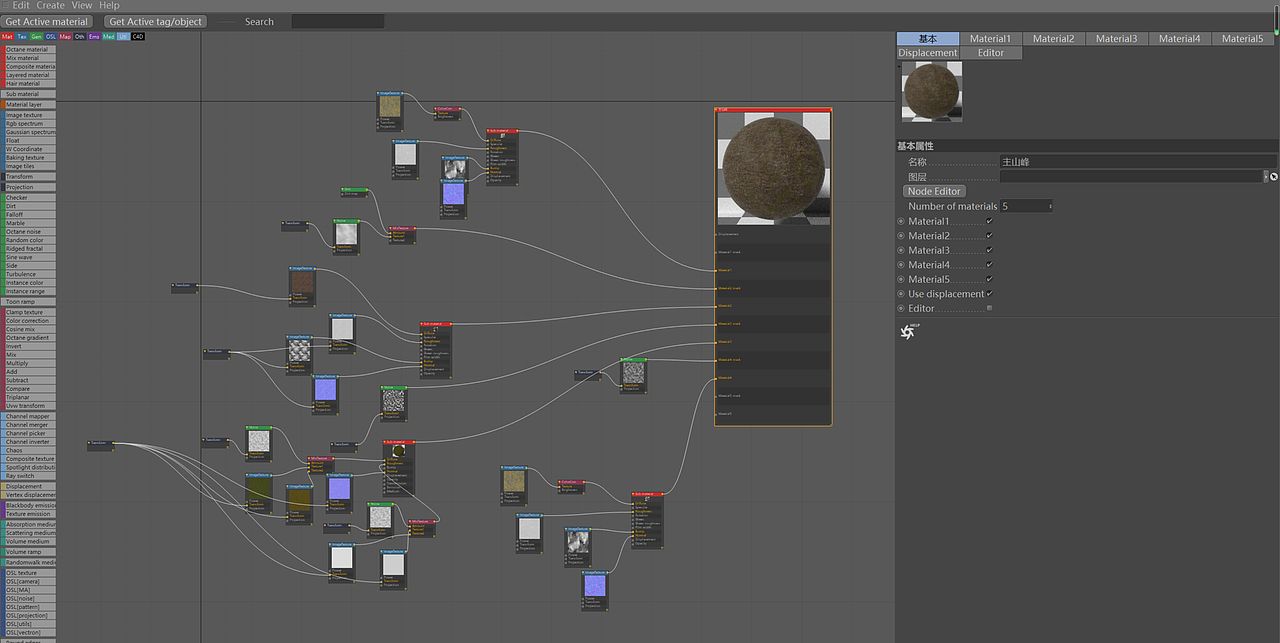Select the large composite material node preview
The height and width of the screenshot is (643, 1280).
(774, 168)
